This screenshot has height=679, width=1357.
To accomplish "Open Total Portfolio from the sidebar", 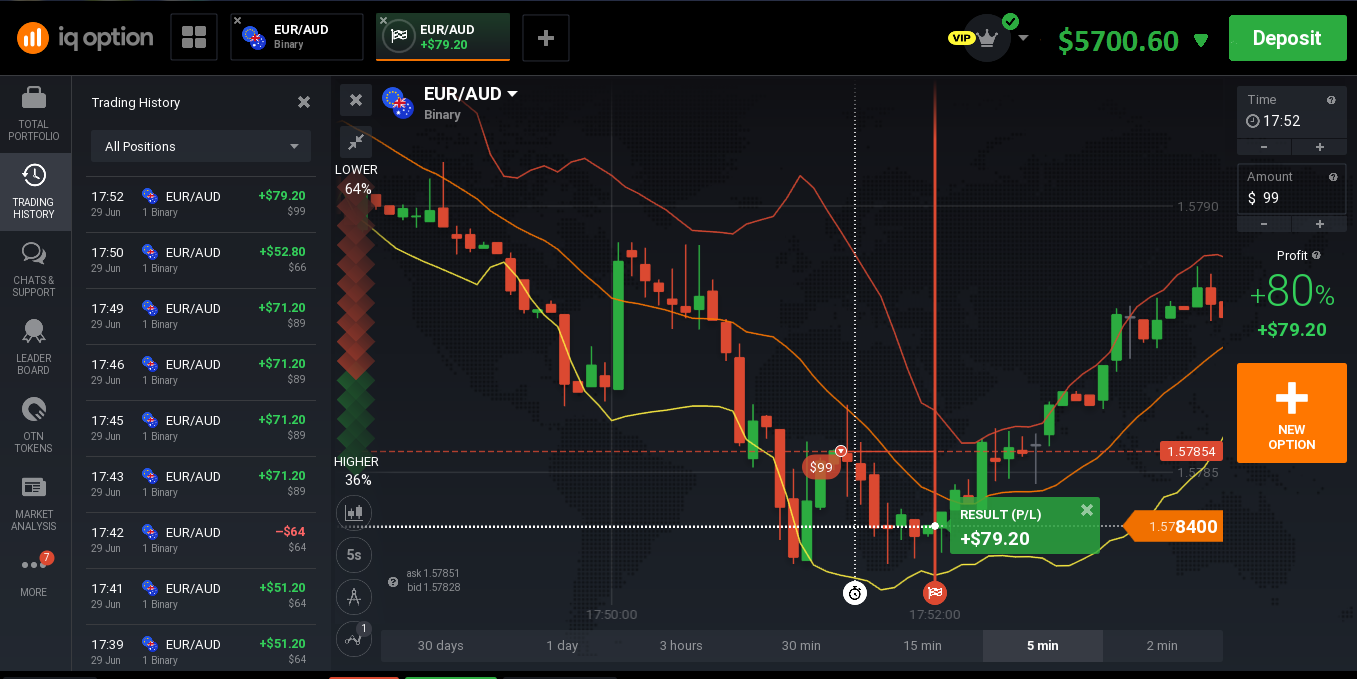I will point(34,113).
